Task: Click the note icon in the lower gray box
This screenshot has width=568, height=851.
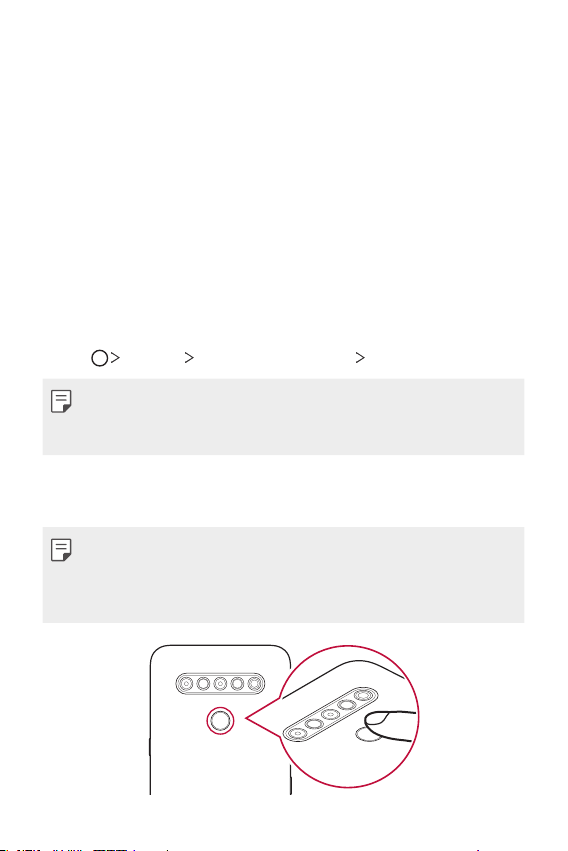Action: [x=61, y=550]
